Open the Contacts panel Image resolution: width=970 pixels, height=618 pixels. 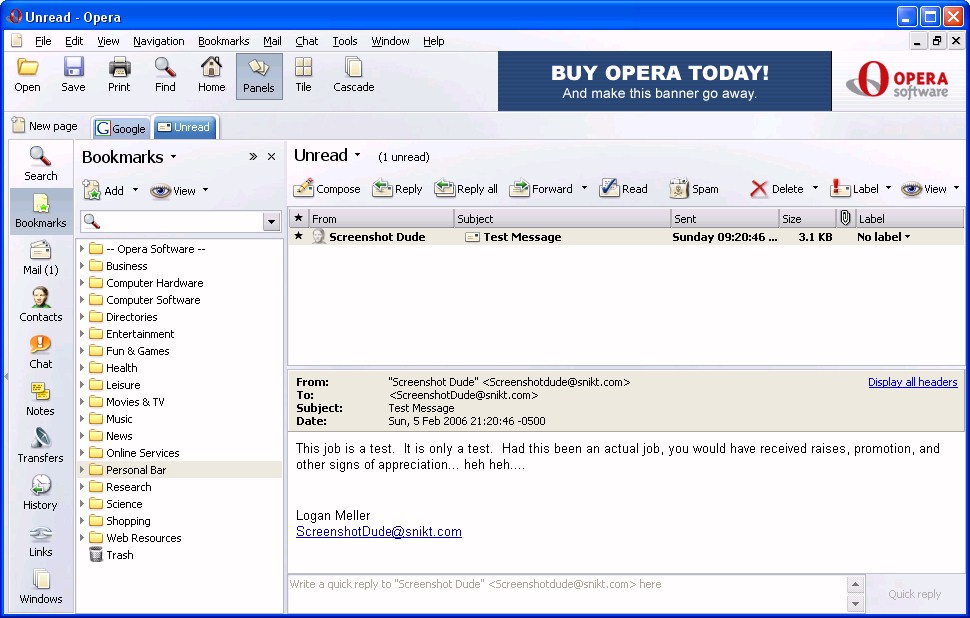click(40, 304)
